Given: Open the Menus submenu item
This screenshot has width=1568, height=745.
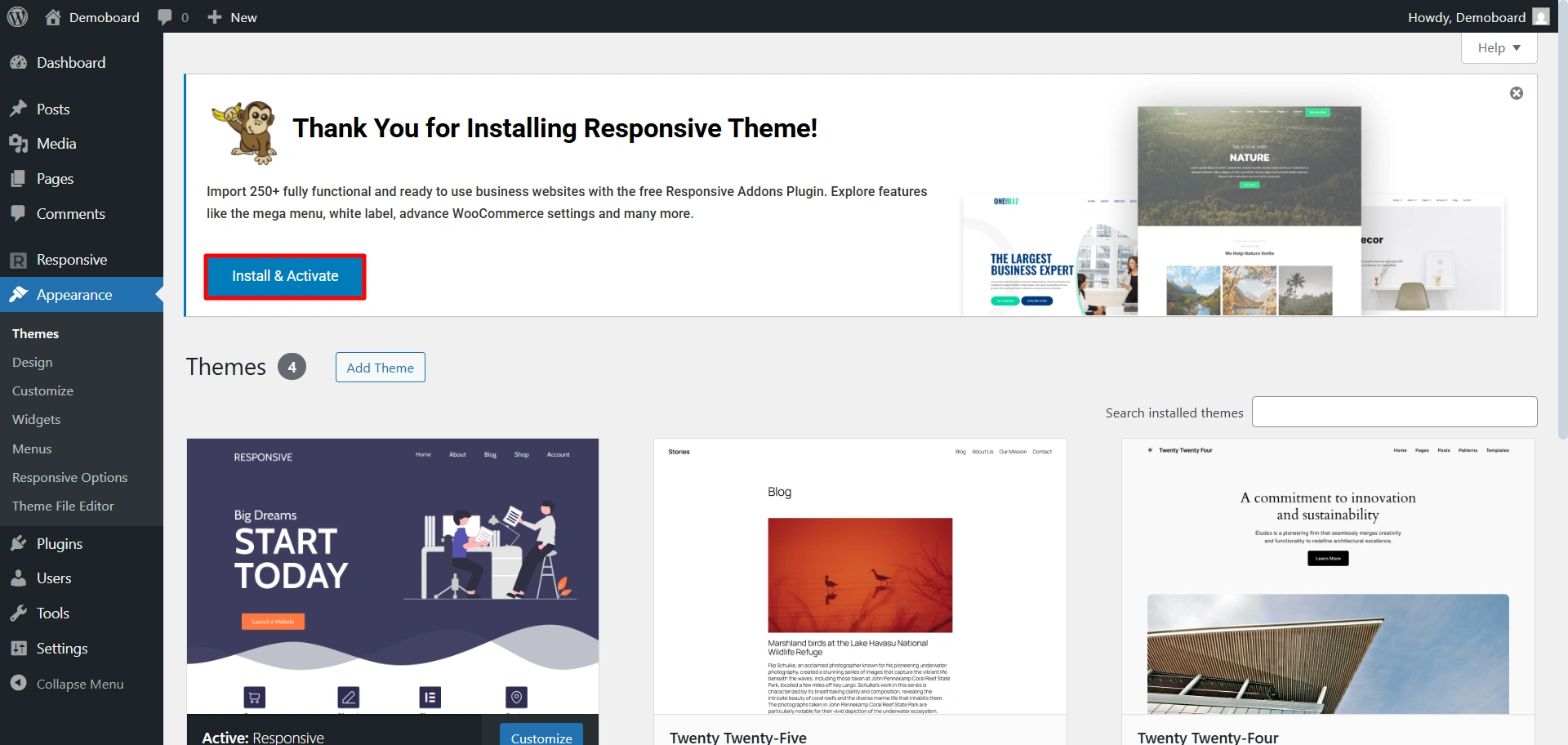Looking at the screenshot, I should (32, 448).
